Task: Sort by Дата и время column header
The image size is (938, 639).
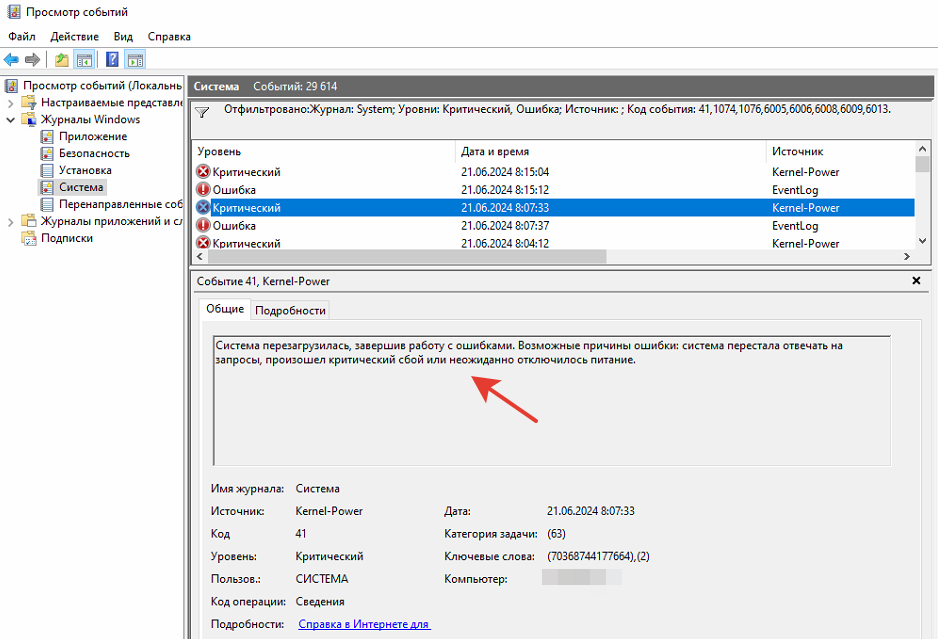Action: click(x=611, y=151)
